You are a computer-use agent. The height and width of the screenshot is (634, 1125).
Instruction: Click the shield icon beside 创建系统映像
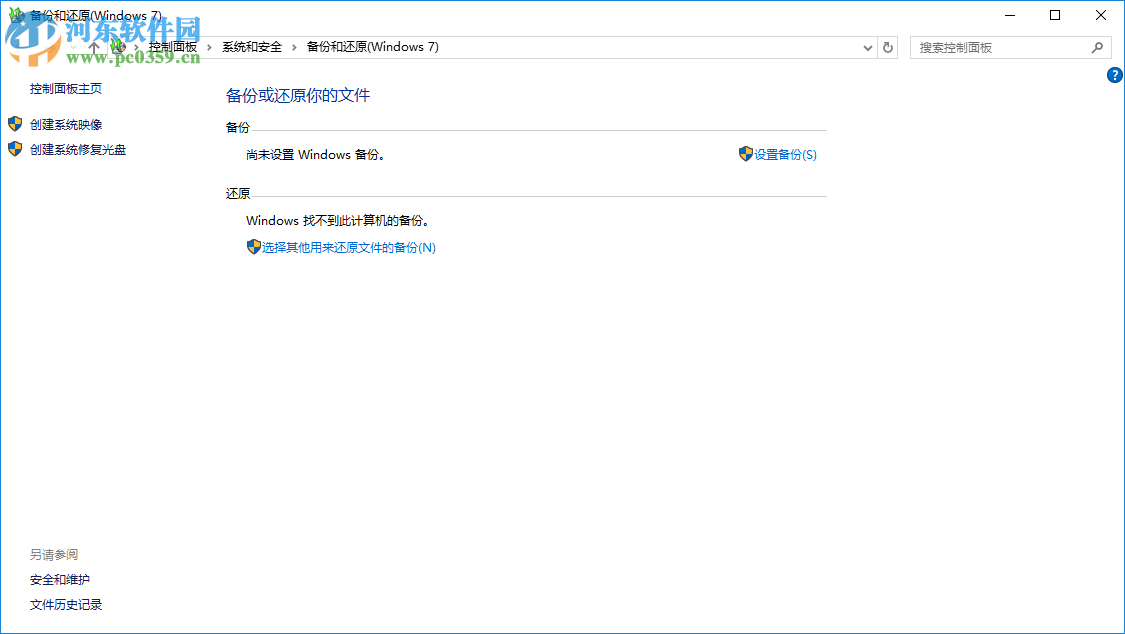point(14,123)
